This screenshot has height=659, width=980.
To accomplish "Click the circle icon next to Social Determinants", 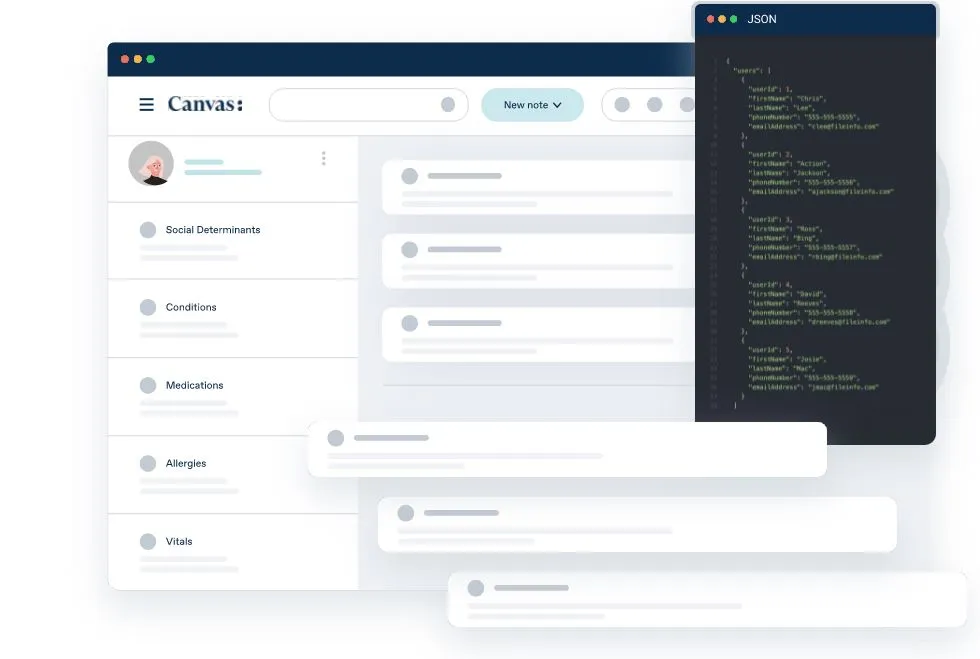I will tap(148, 229).
